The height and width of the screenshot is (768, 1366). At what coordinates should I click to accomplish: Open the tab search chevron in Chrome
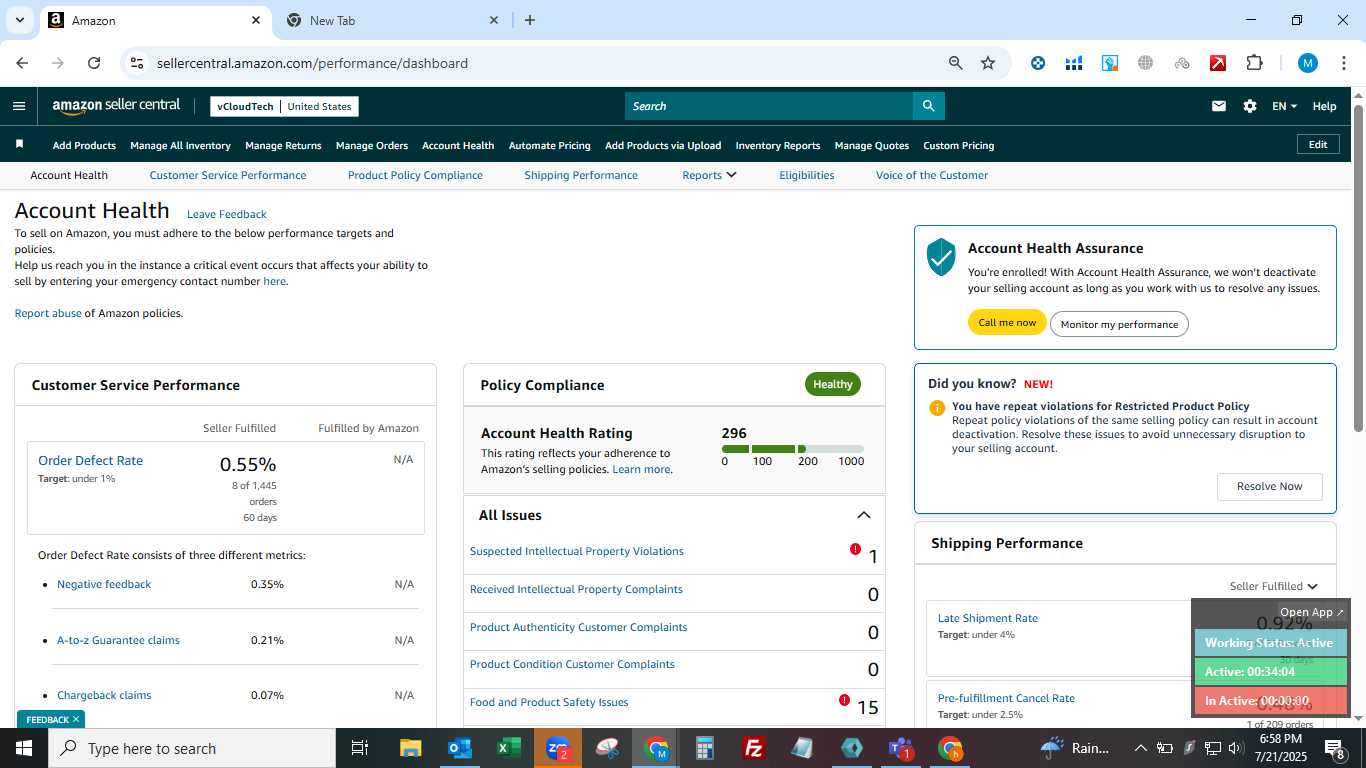[x=19, y=20]
